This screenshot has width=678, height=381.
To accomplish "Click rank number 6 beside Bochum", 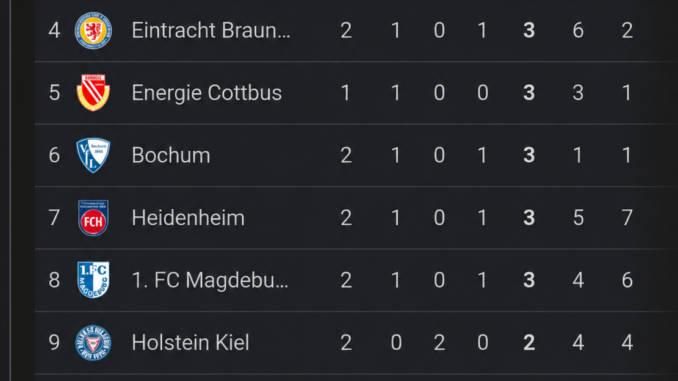I will 54,155.
